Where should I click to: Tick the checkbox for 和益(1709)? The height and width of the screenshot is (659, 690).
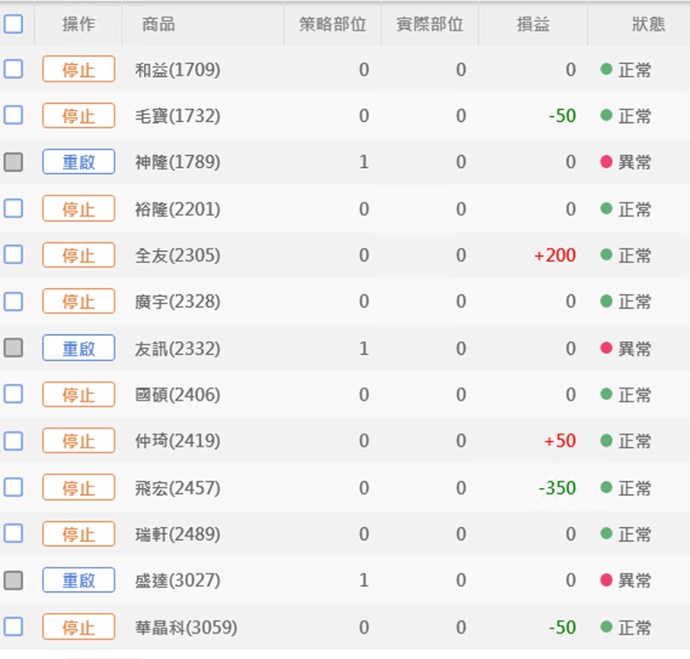[x=13, y=69]
